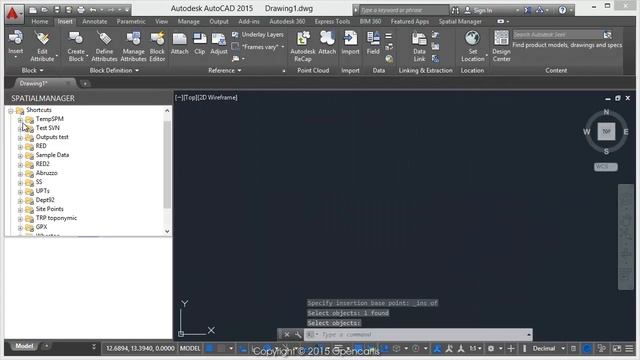Click the keyword search field in title bar

pos(403,10)
